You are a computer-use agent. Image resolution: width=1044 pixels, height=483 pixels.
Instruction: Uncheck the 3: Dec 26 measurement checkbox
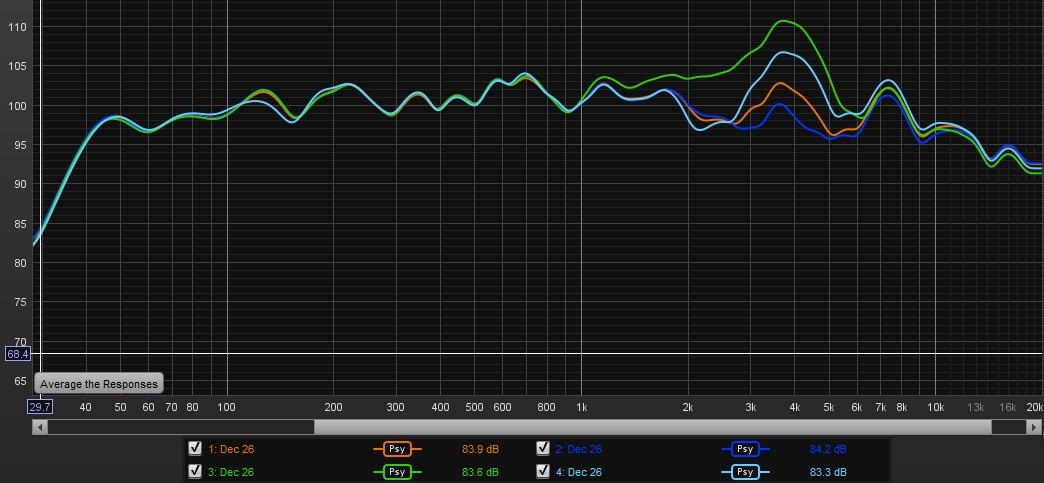click(195, 471)
